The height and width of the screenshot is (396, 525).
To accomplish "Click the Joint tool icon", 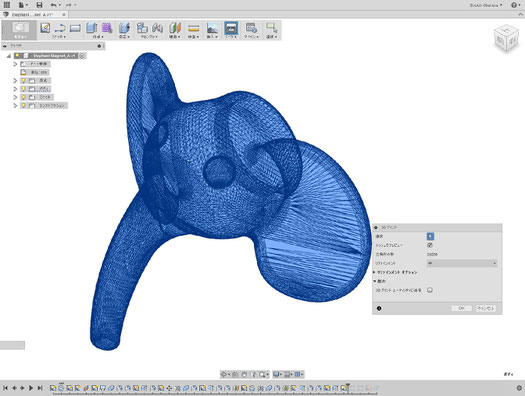I will (x=157, y=28).
